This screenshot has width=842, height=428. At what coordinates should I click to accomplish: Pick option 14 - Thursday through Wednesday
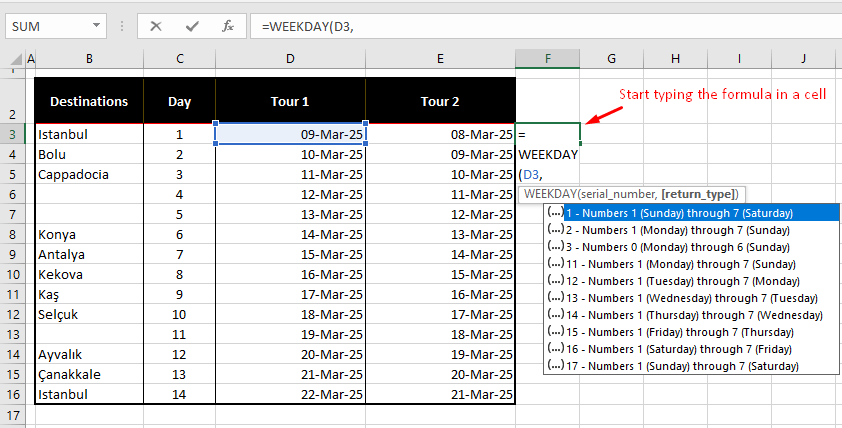click(x=694, y=314)
